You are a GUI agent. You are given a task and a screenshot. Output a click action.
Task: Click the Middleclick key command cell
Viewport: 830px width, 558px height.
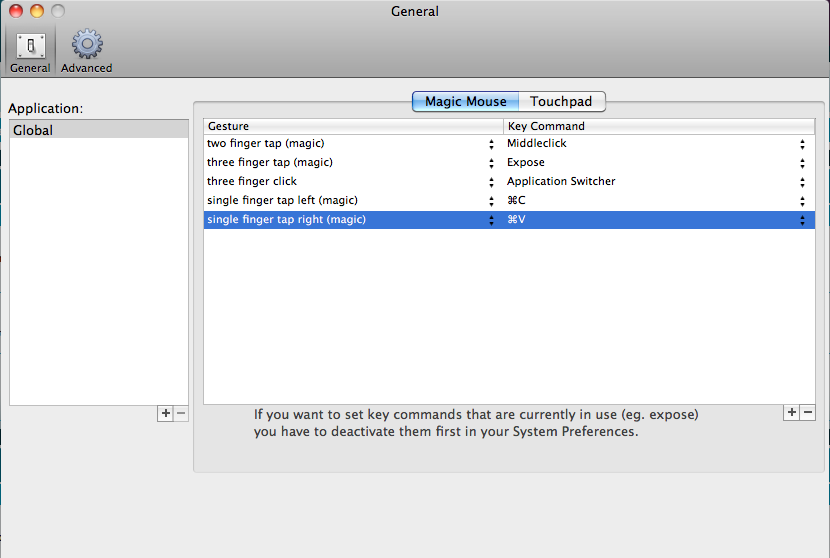coord(658,143)
